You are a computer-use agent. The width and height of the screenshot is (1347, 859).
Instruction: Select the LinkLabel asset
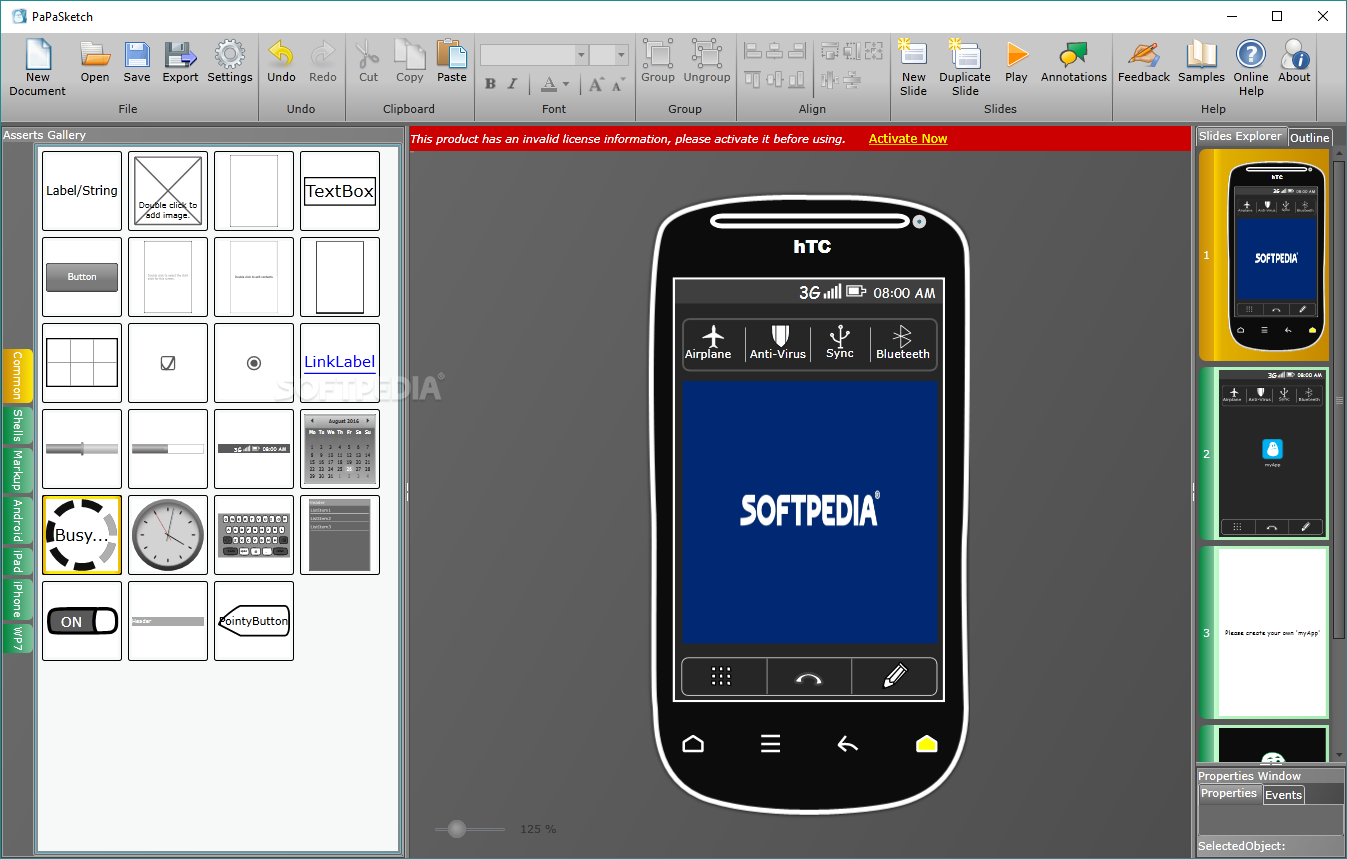point(340,363)
